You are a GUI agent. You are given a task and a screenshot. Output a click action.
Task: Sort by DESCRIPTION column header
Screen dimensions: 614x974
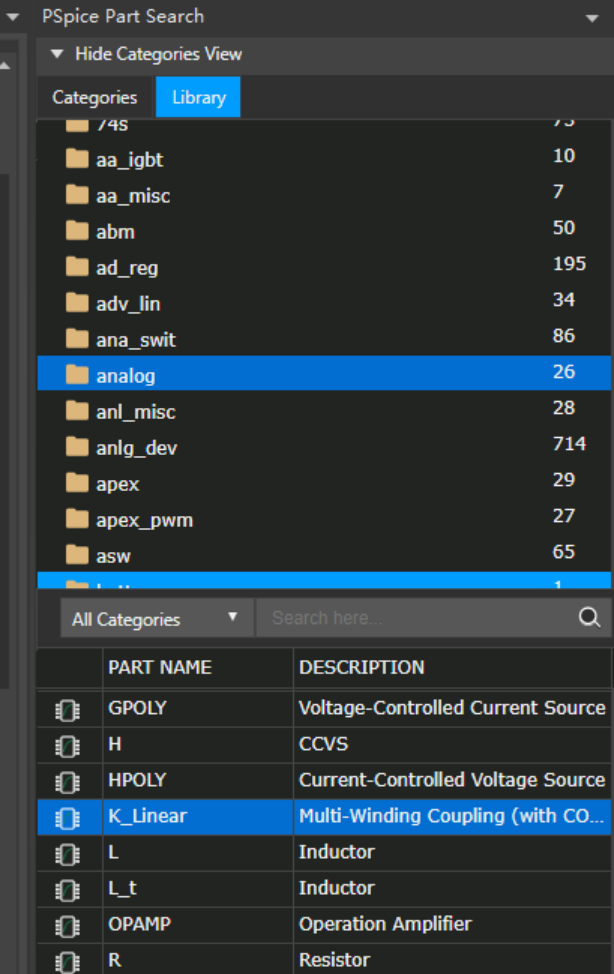coord(362,667)
